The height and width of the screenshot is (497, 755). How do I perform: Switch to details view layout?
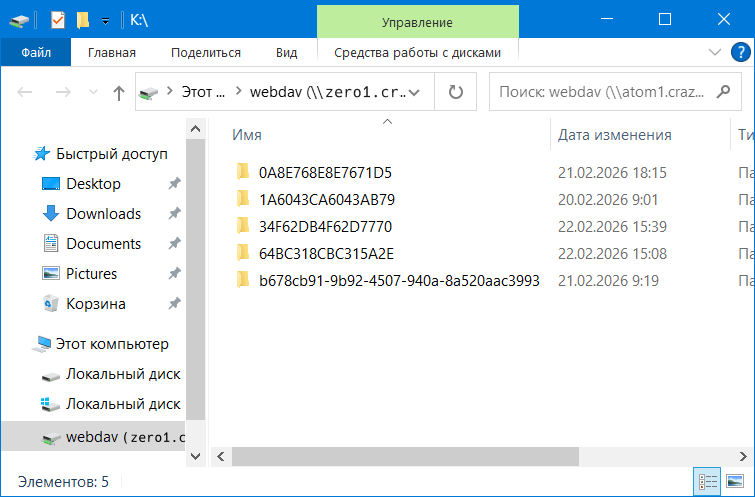pos(708,482)
